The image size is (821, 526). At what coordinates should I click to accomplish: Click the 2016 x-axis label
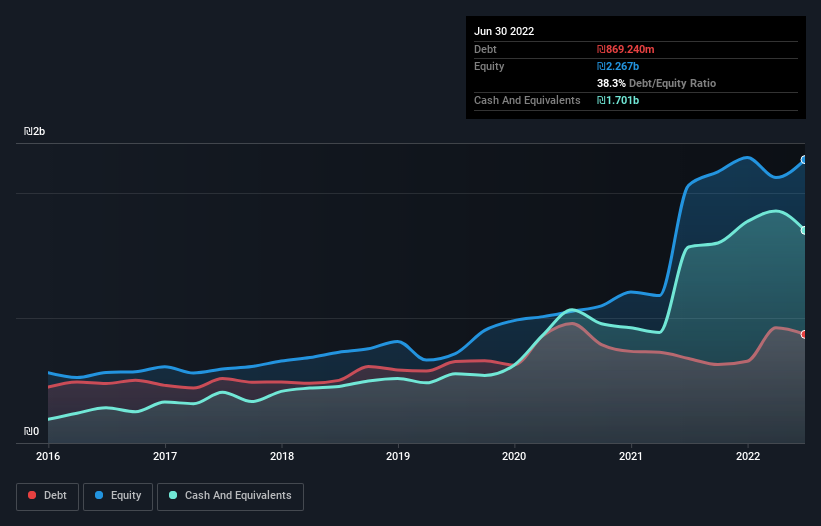click(x=48, y=456)
